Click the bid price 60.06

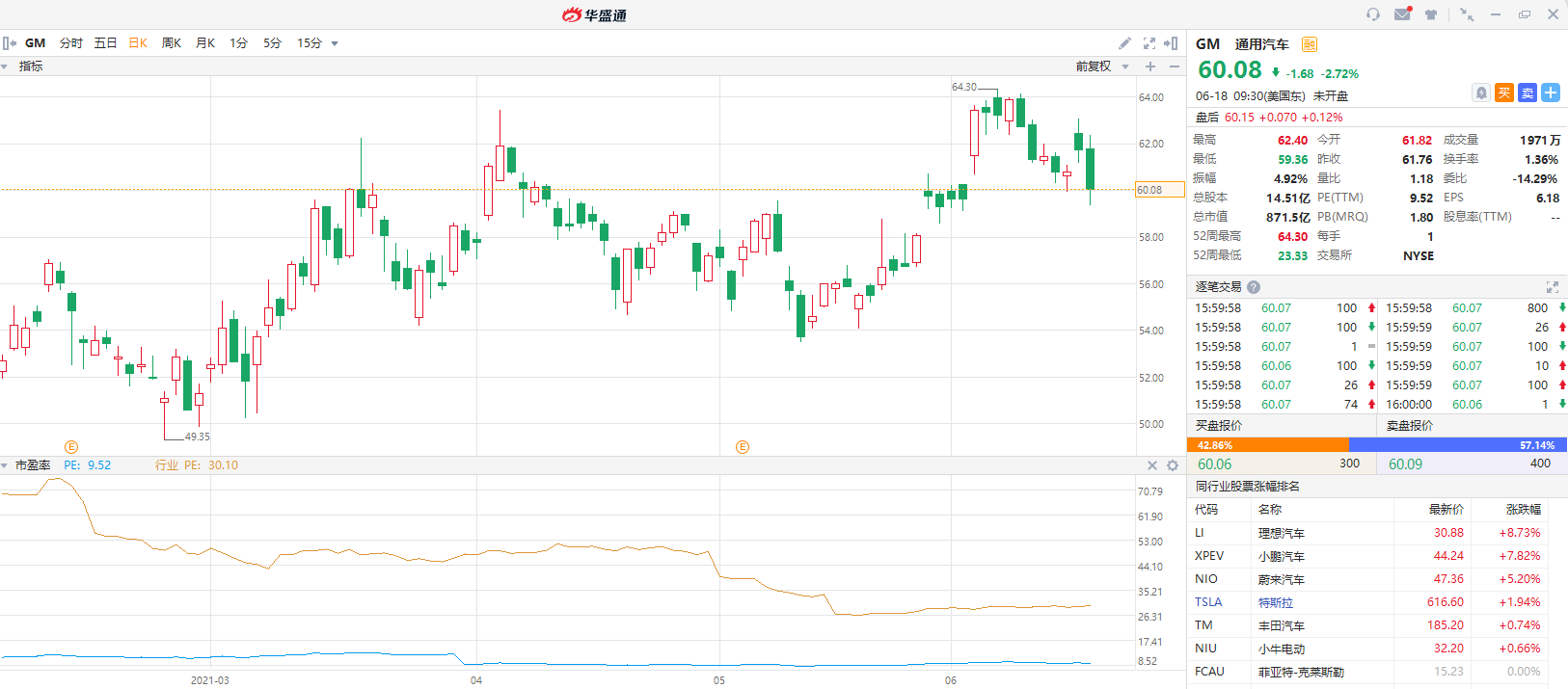pos(1215,464)
